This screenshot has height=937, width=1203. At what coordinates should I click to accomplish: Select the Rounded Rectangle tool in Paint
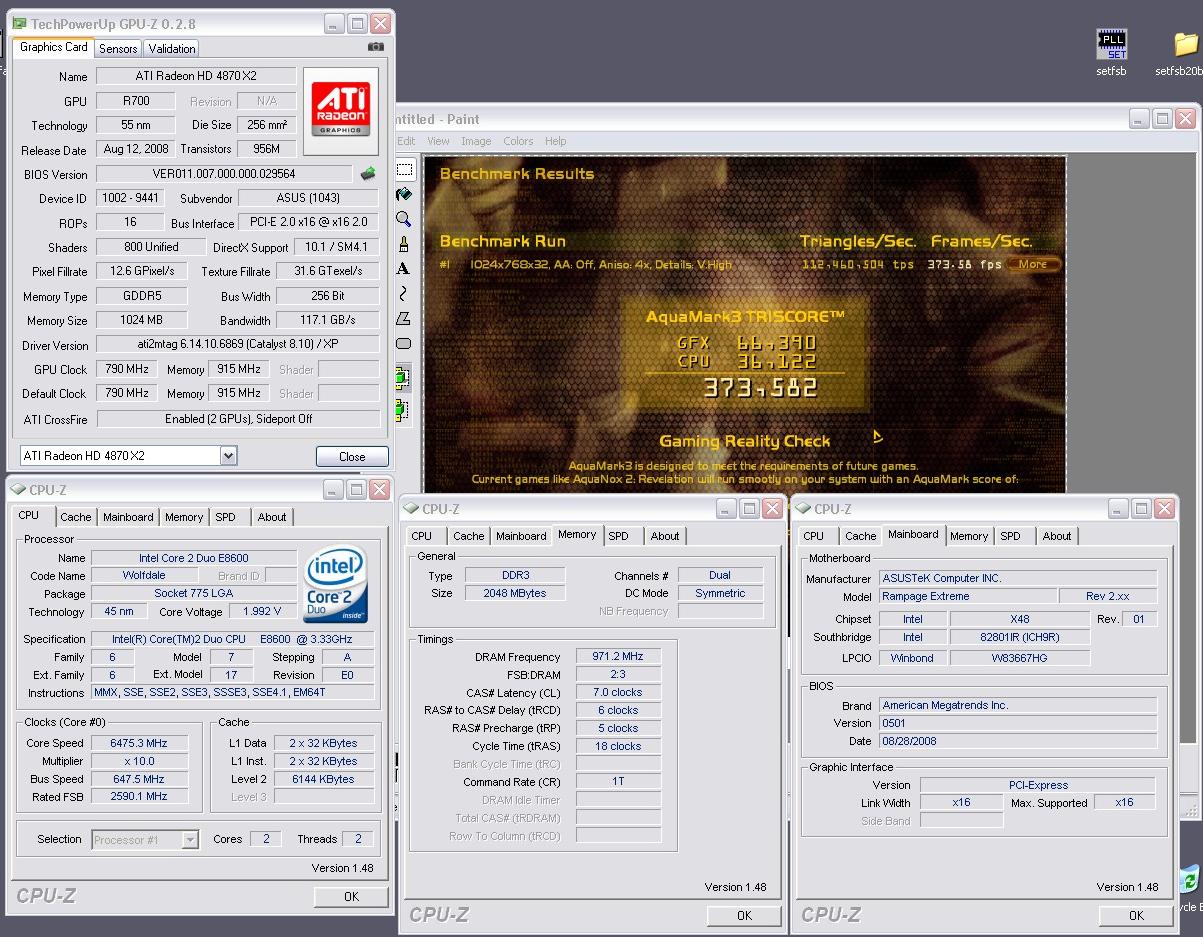click(x=404, y=343)
